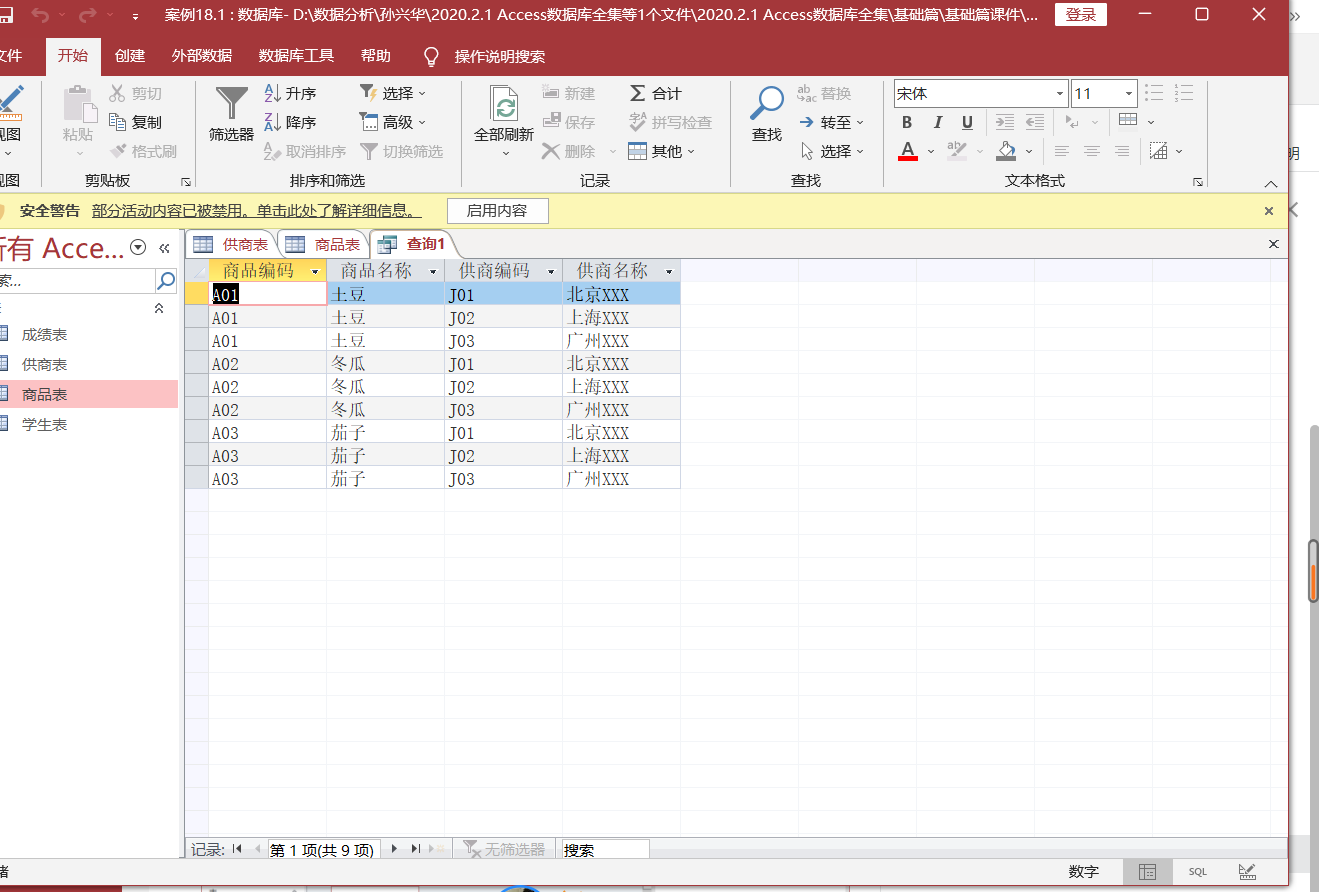Click the select-all corner of datasheet

[x=197, y=271]
